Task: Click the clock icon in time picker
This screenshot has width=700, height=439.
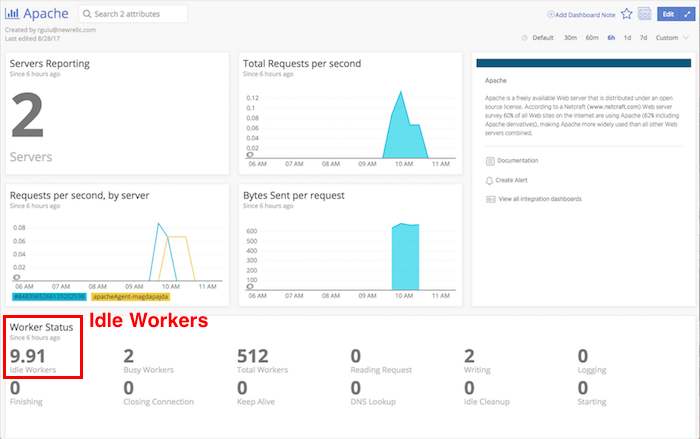Action: [525, 38]
